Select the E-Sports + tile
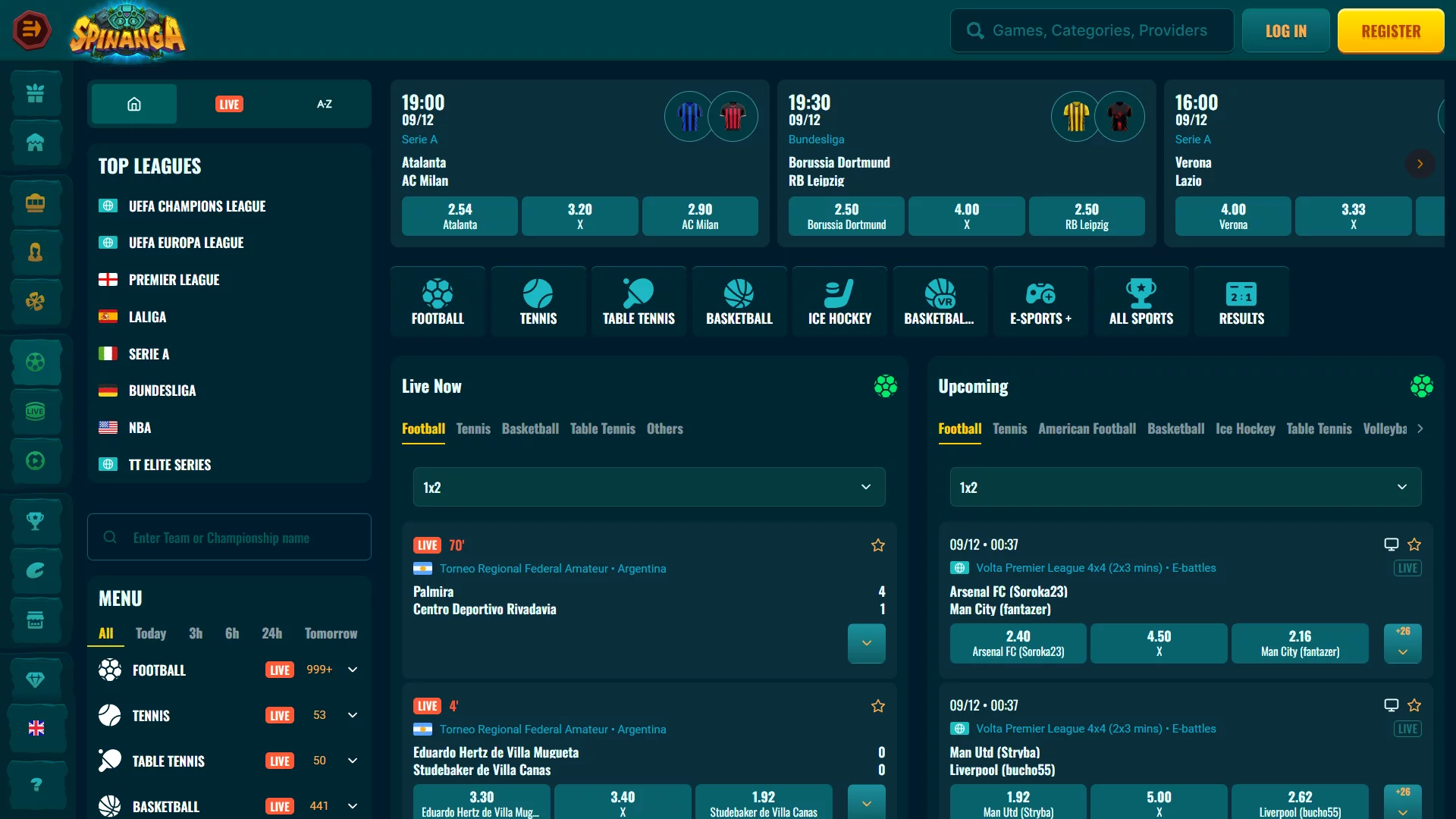Viewport: 1456px width, 819px height. (x=1040, y=302)
